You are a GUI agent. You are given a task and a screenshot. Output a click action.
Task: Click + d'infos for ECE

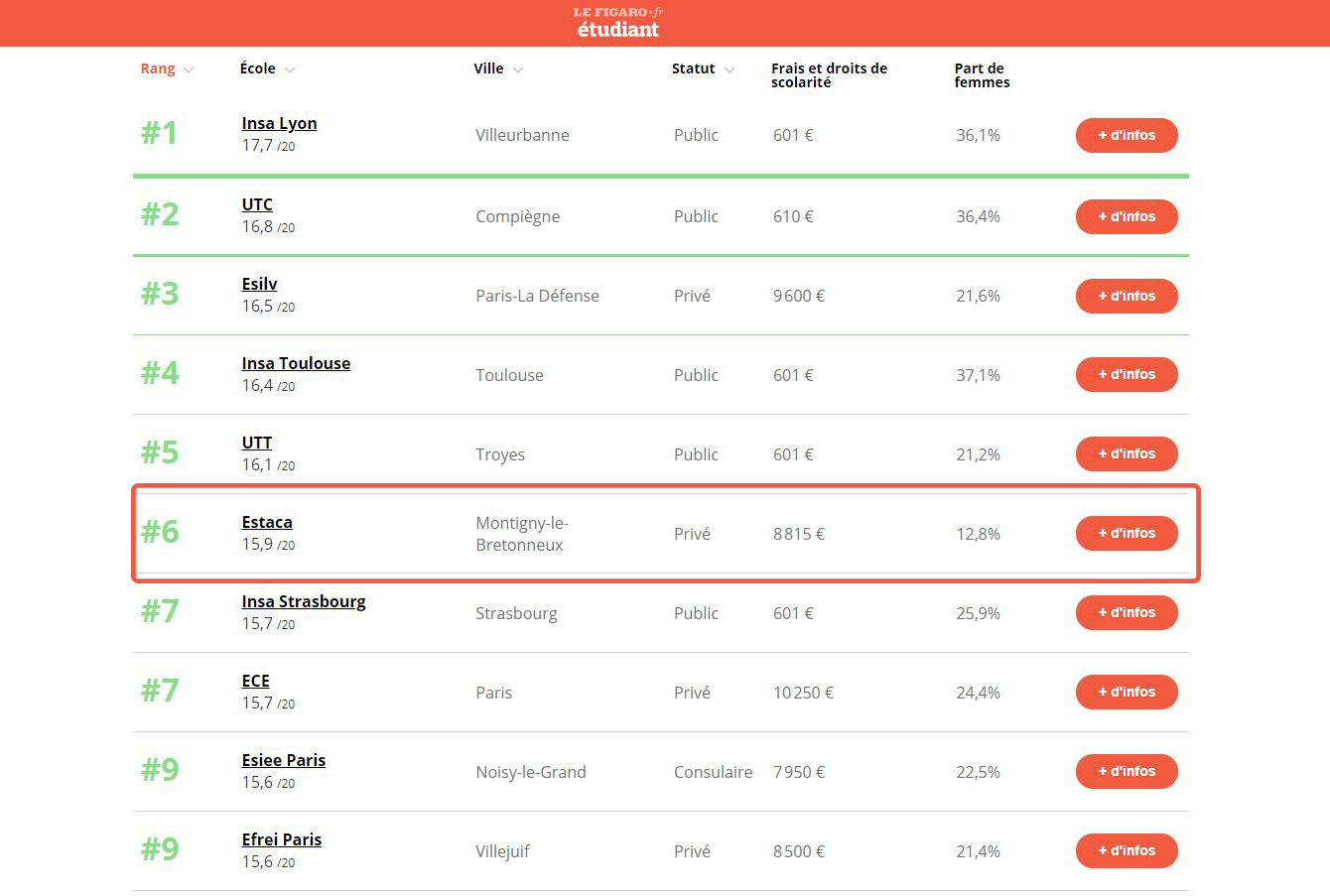pyautogui.click(x=1127, y=692)
